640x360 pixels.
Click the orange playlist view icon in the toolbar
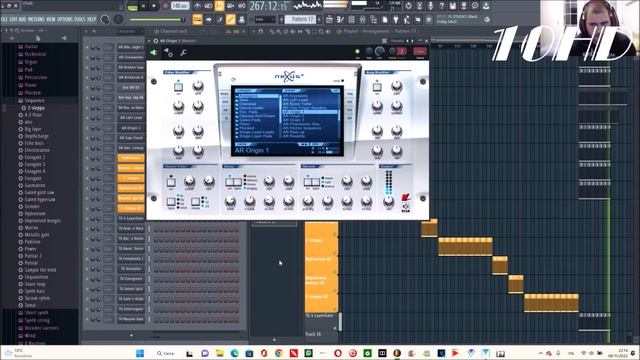click(198, 19)
